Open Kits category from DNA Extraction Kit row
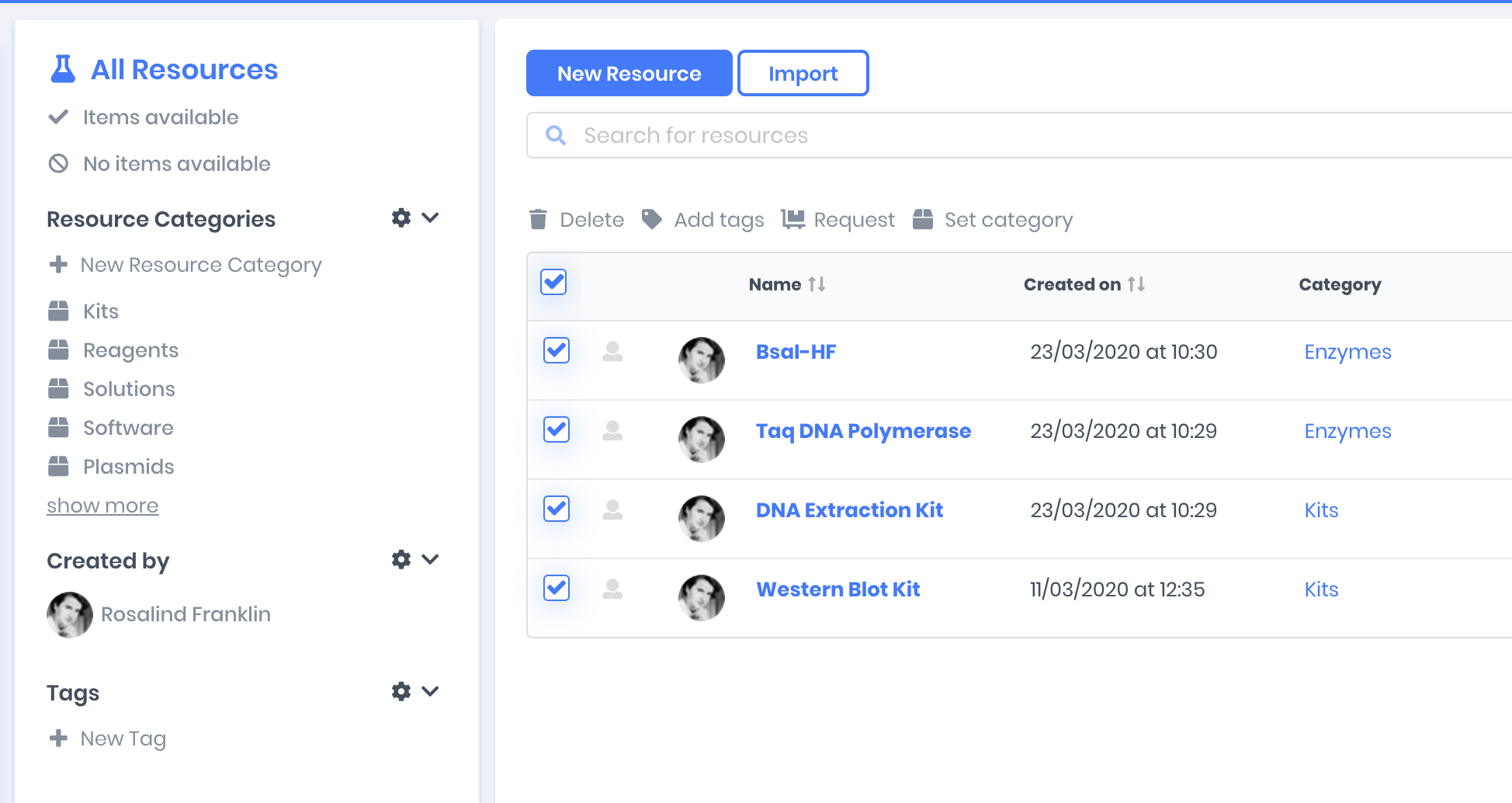The height and width of the screenshot is (803, 1512). pyautogui.click(x=1322, y=510)
